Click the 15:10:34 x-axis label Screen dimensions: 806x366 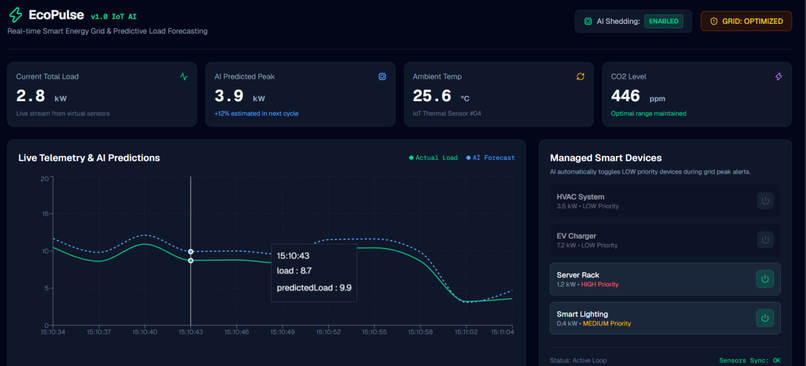click(53, 333)
